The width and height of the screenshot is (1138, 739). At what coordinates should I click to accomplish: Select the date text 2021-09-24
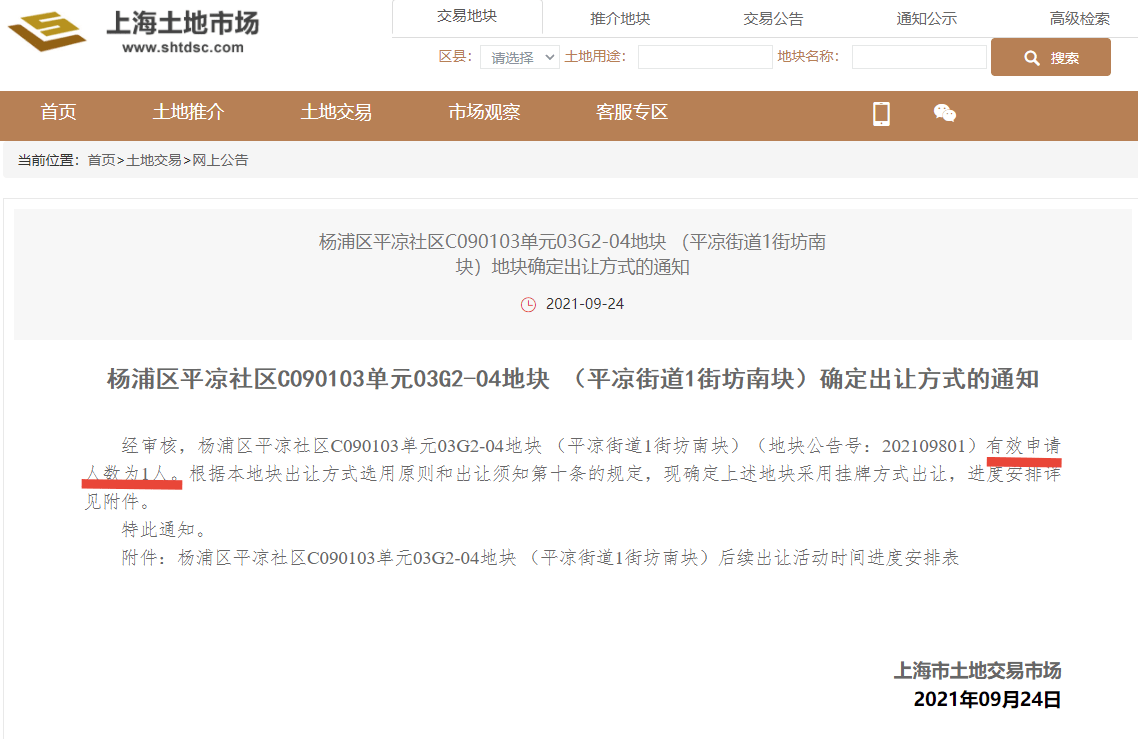tap(584, 304)
